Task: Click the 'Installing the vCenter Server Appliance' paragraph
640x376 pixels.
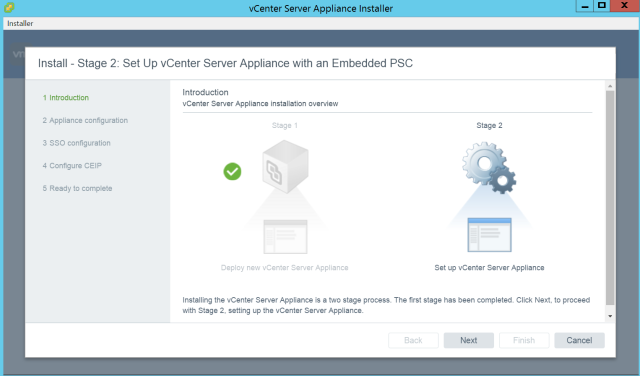Action: (386, 305)
